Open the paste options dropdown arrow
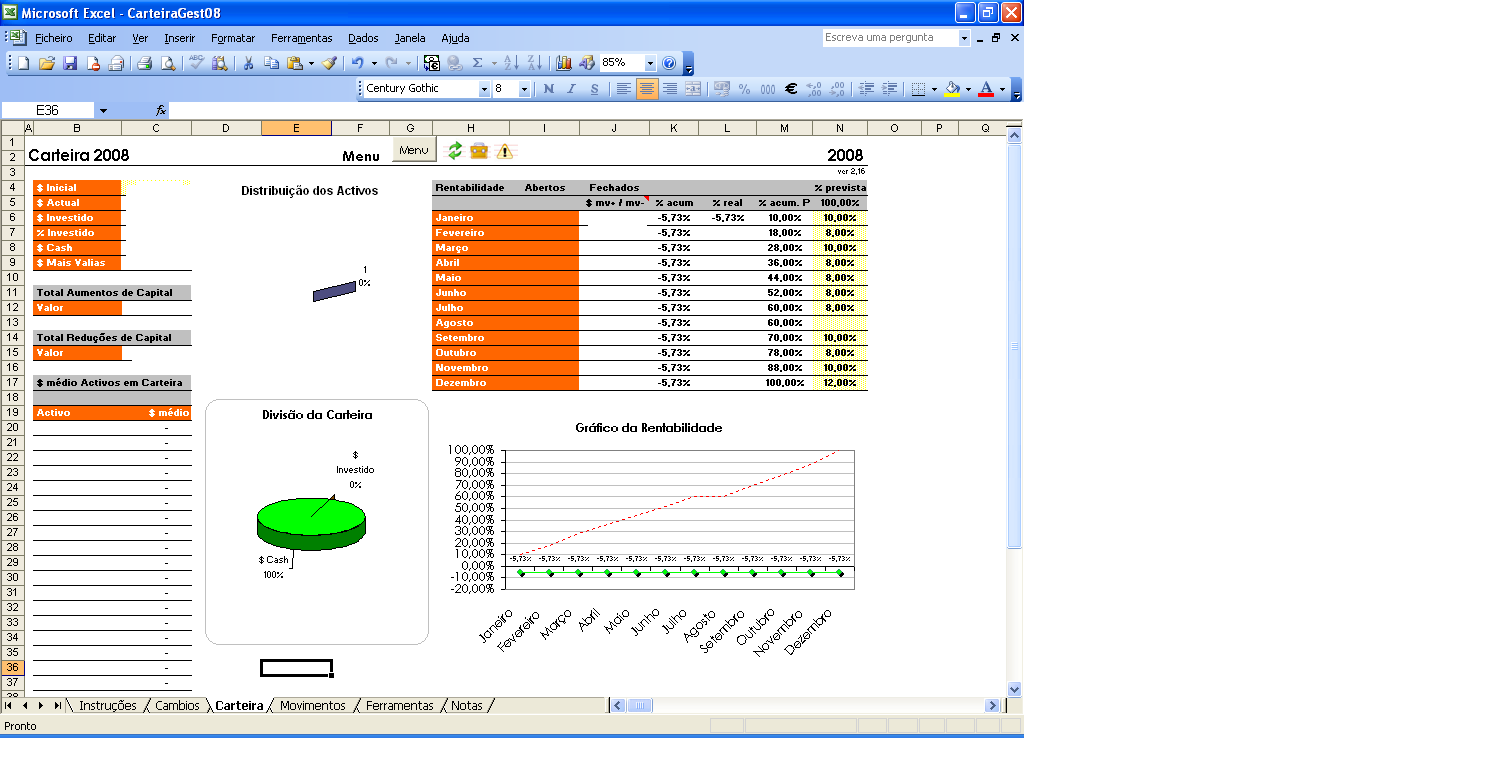Screen dimensions: 1498x768 (x=311, y=63)
